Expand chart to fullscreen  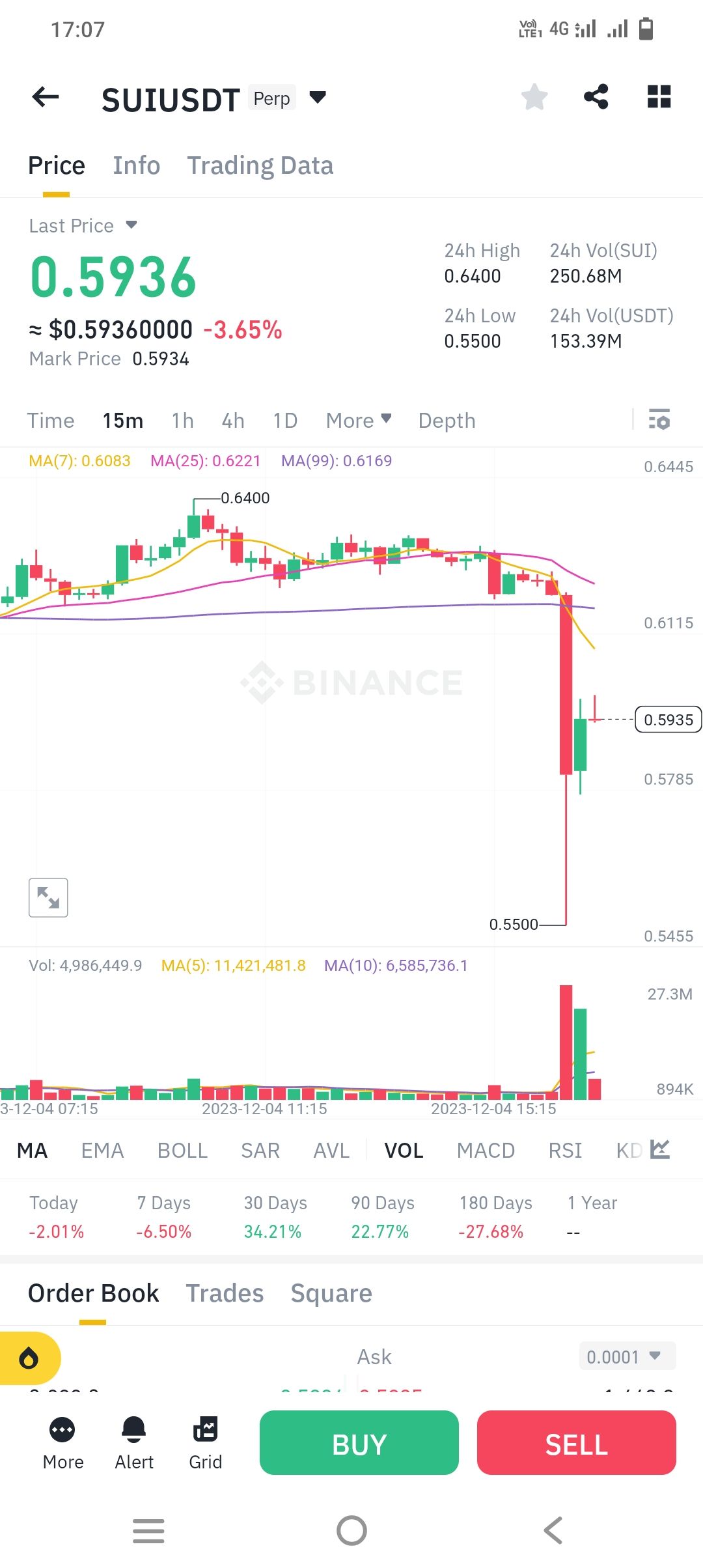pyautogui.click(x=48, y=897)
